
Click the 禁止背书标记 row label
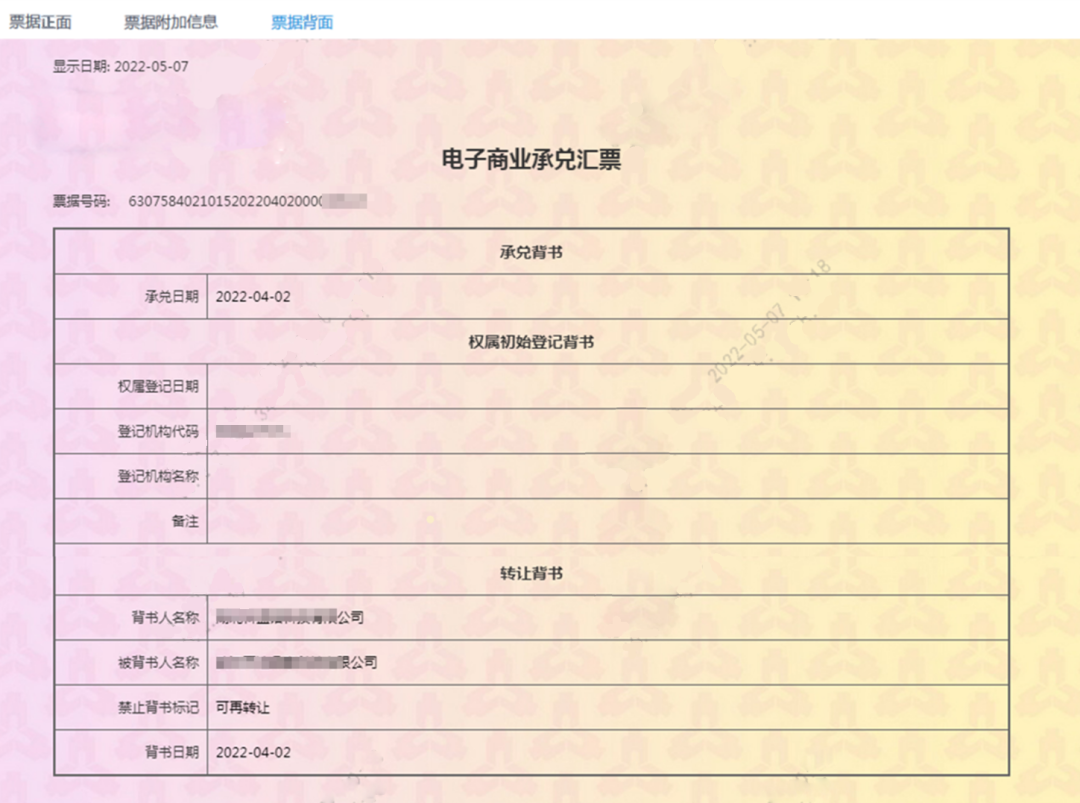pos(158,708)
